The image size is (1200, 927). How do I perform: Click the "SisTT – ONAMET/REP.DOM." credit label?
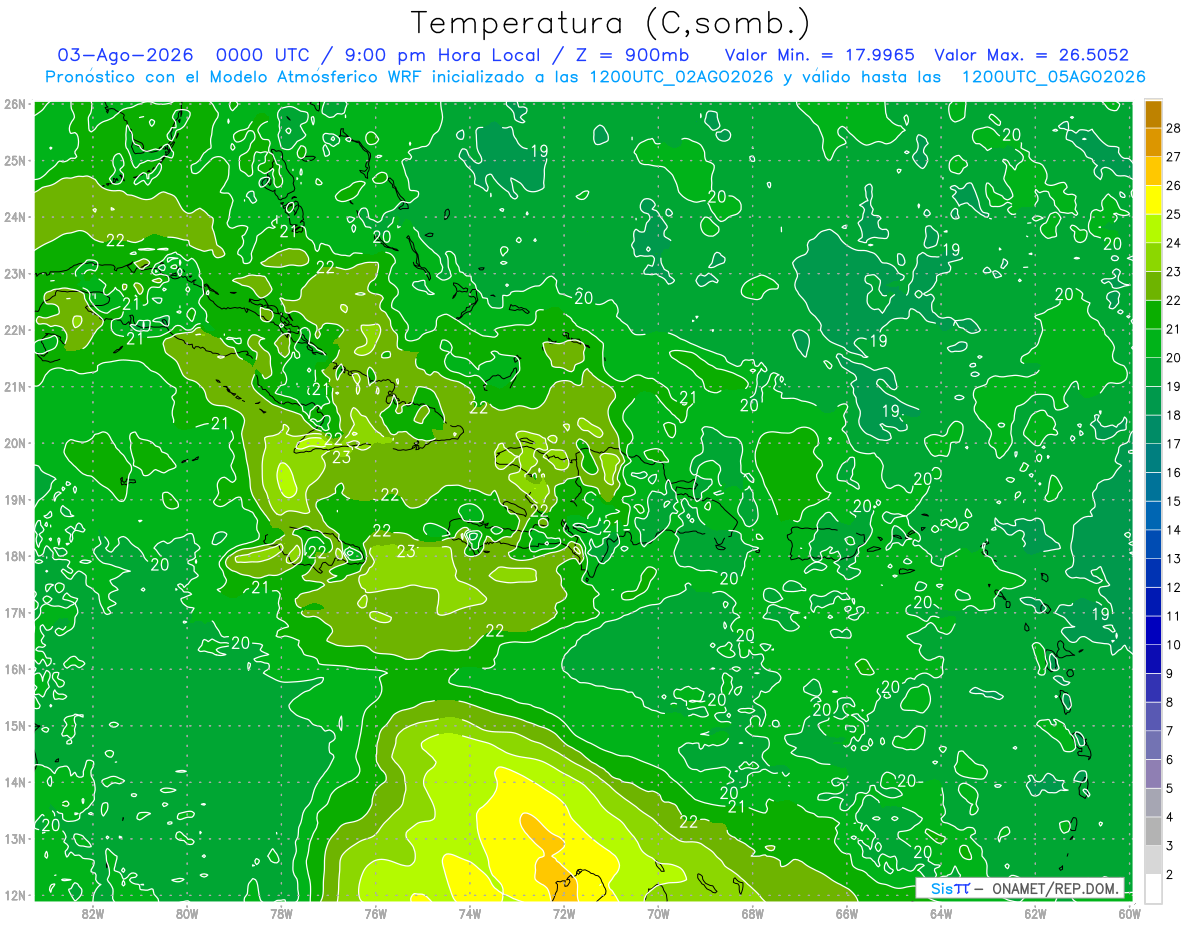pos(1020,889)
